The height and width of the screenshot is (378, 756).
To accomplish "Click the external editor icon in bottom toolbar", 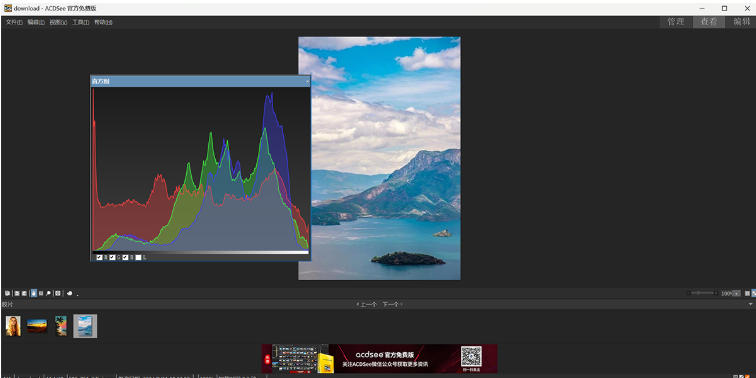I will [69, 293].
